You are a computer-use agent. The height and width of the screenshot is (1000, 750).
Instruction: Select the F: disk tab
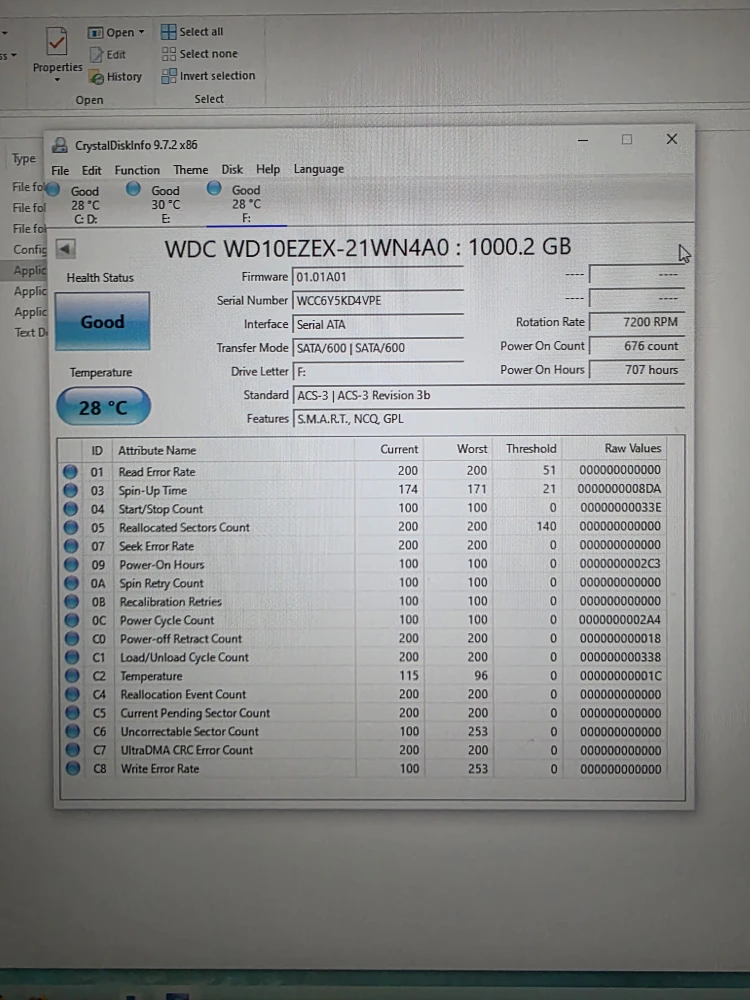point(246,203)
